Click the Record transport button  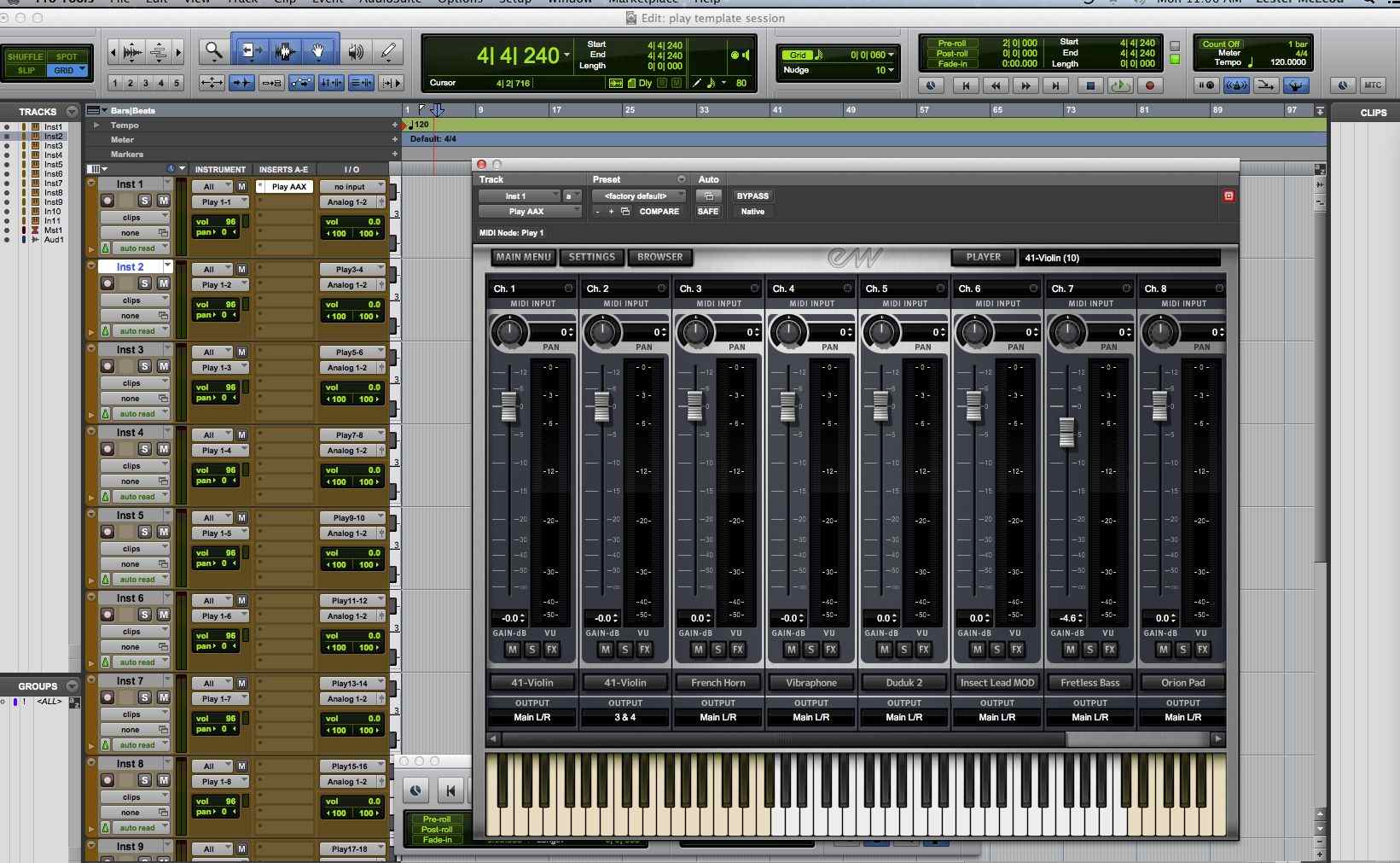tap(1150, 85)
